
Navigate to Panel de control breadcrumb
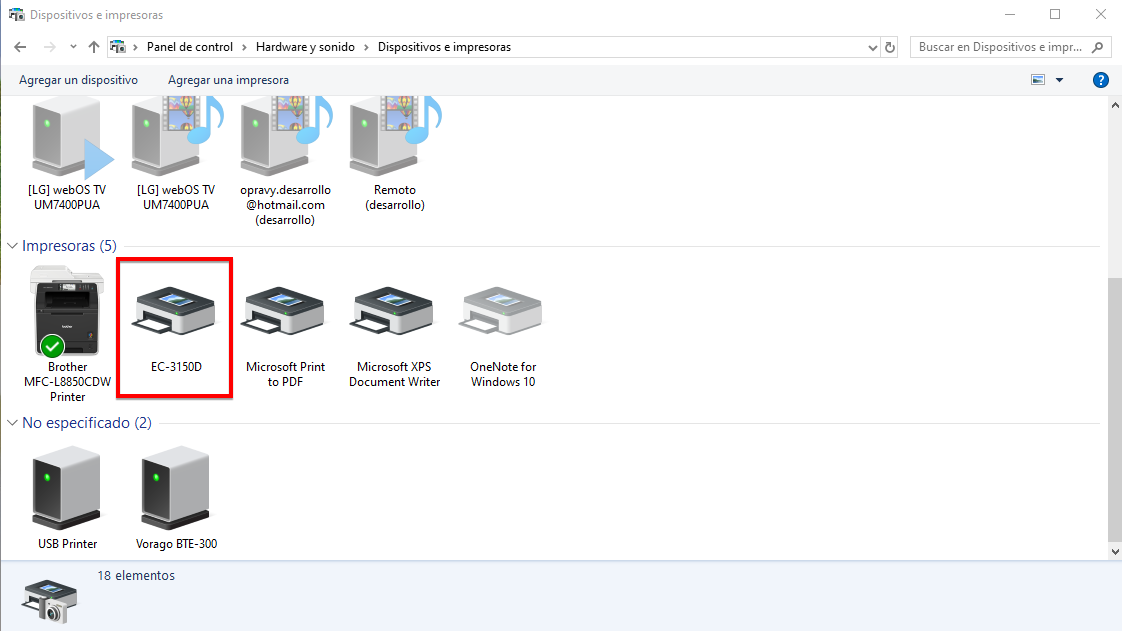(190, 47)
